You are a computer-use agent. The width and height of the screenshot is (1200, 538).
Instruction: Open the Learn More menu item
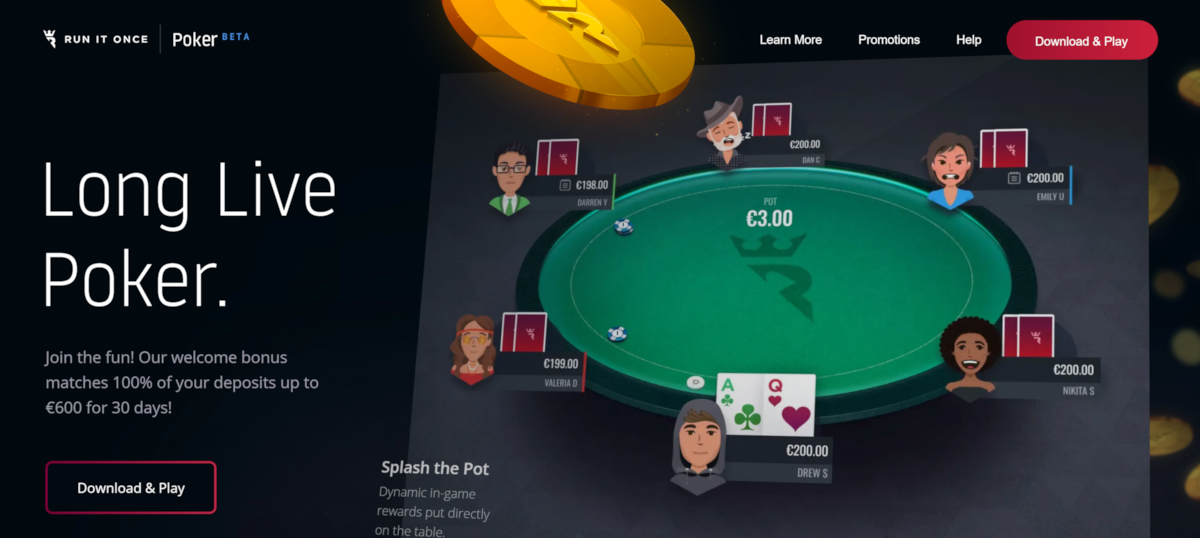coord(790,40)
